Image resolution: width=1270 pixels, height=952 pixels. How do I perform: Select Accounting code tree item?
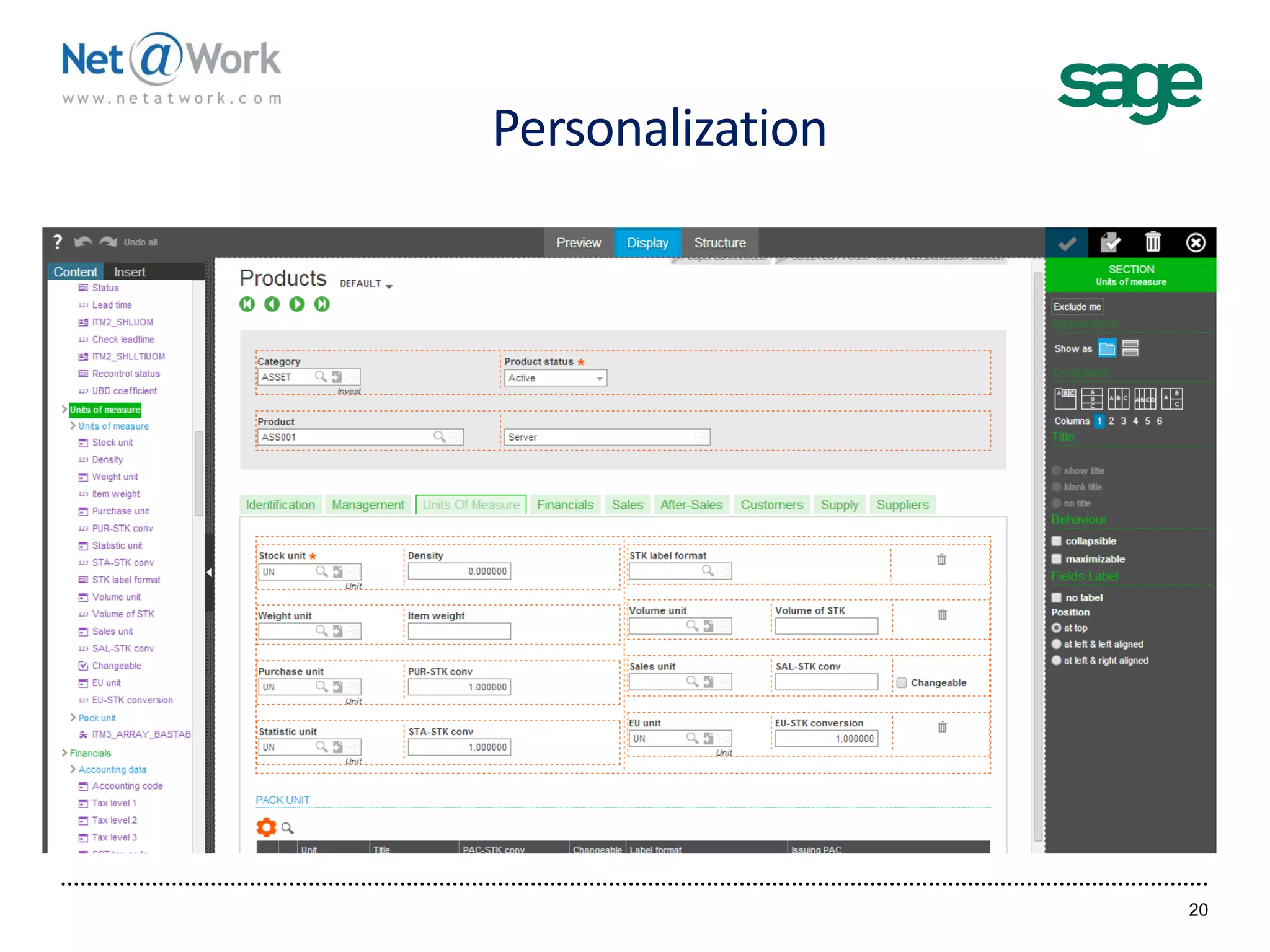click(127, 786)
